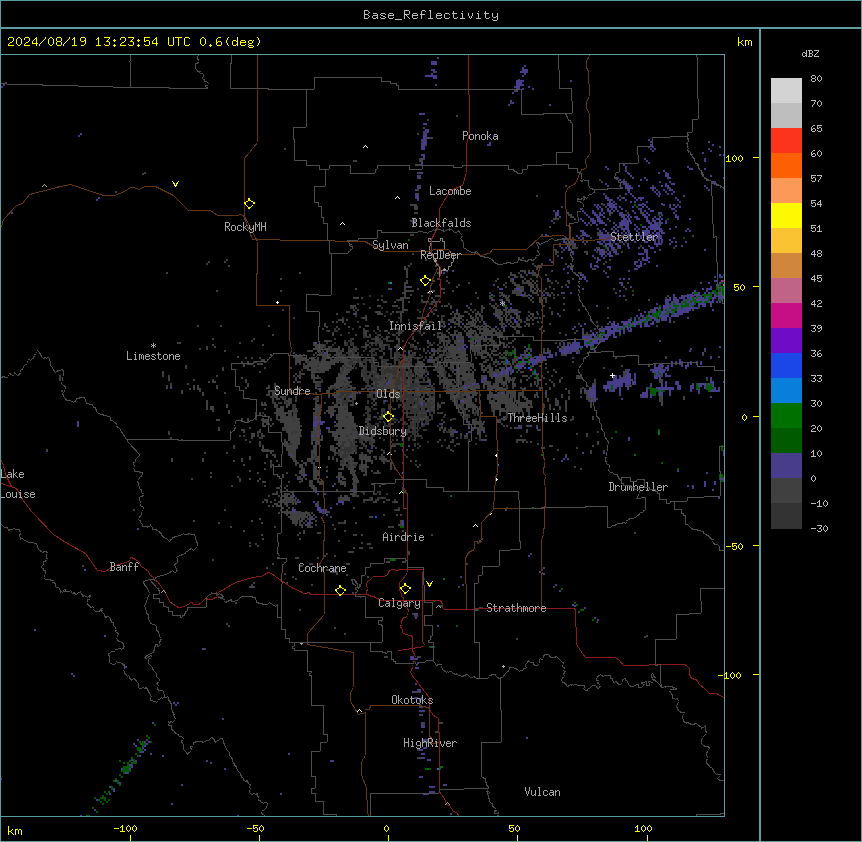Select the magenta 42-39 dBZ legend swatch
The height and width of the screenshot is (842, 862).
coord(786,315)
